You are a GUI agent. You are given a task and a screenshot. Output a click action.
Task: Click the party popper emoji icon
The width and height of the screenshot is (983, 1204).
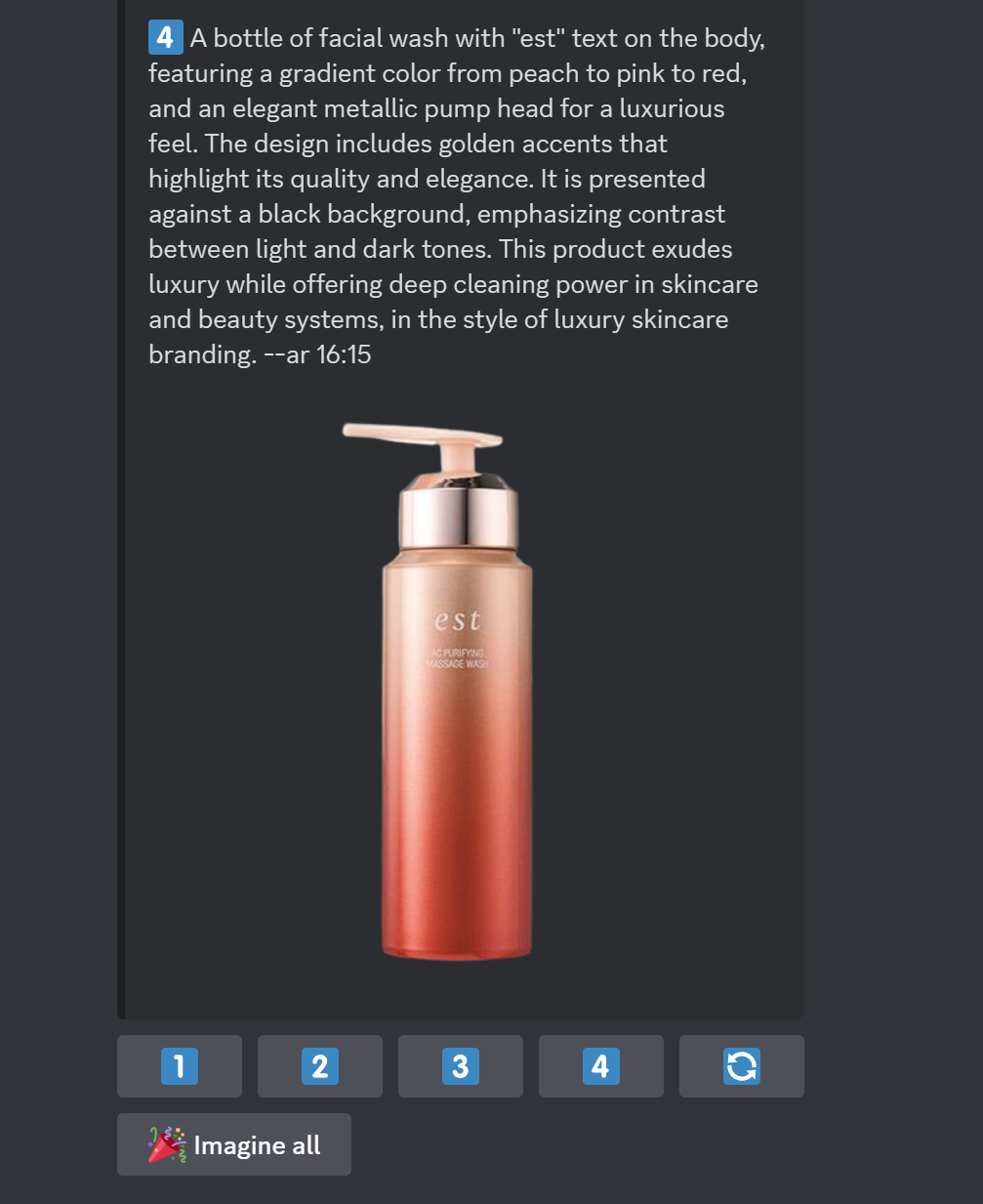click(x=167, y=1144)
